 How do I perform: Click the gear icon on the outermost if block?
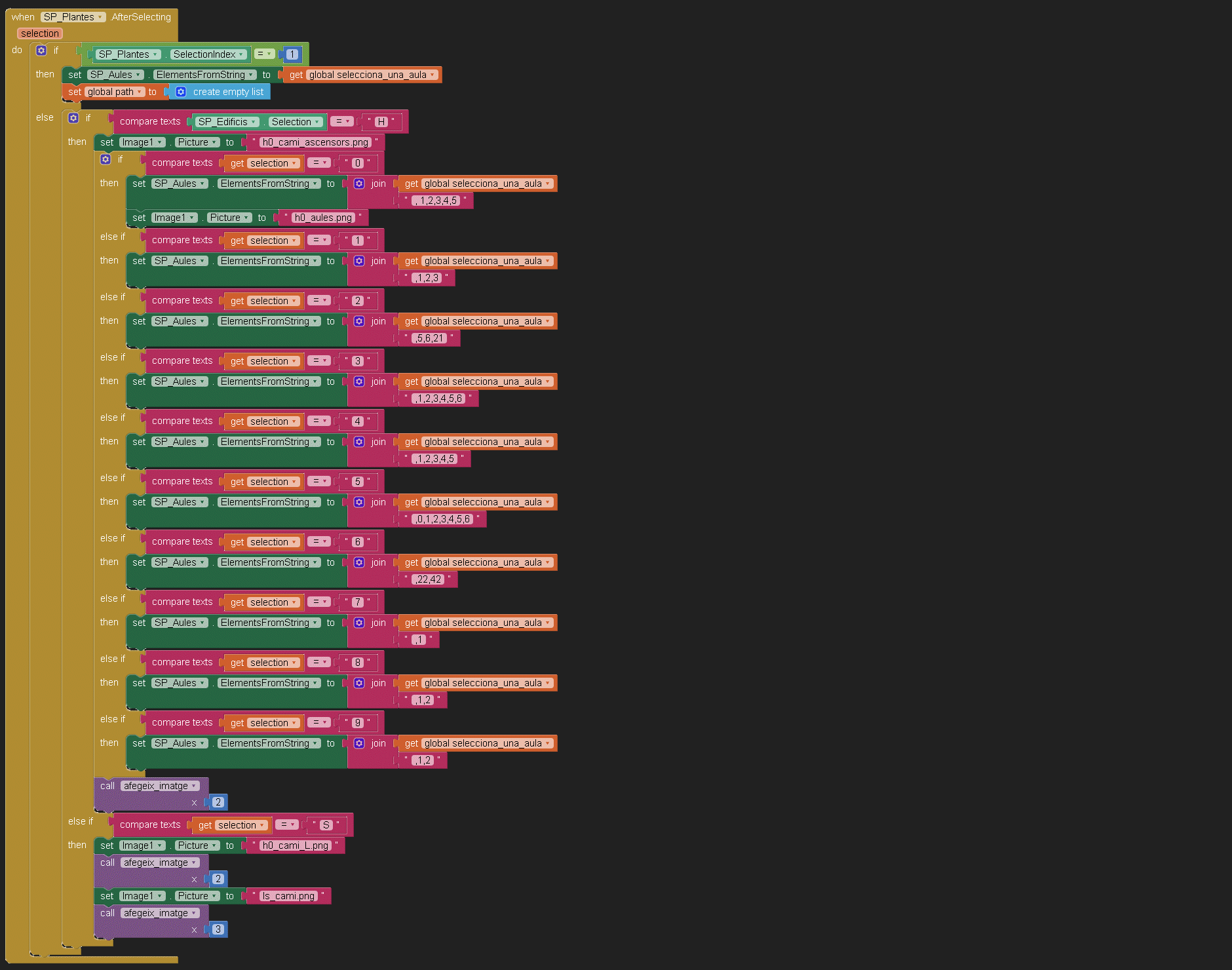41,50
